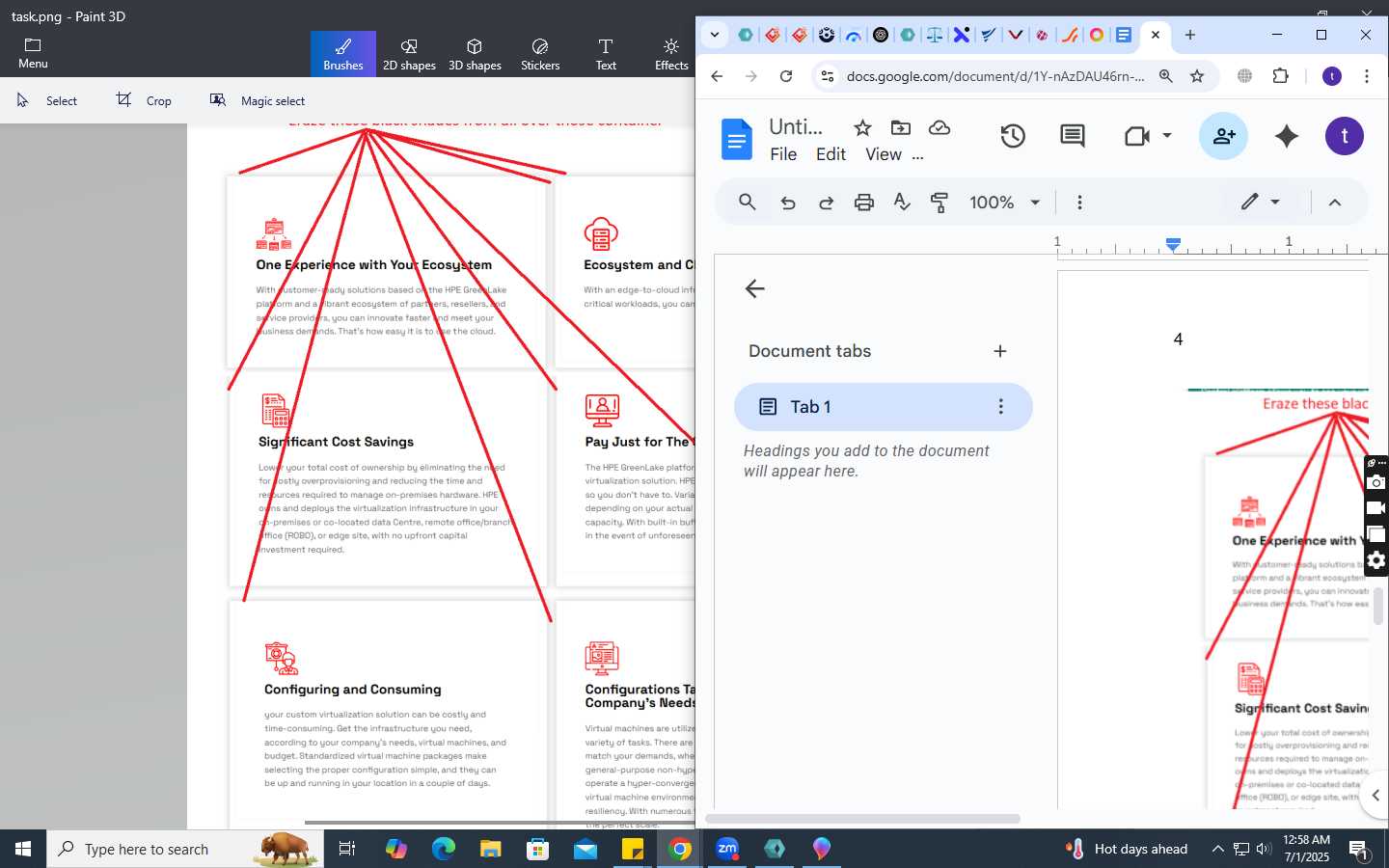Open 3D shapes in Paint 3D
1389x868 pixels.
click(x=475, y=54)
